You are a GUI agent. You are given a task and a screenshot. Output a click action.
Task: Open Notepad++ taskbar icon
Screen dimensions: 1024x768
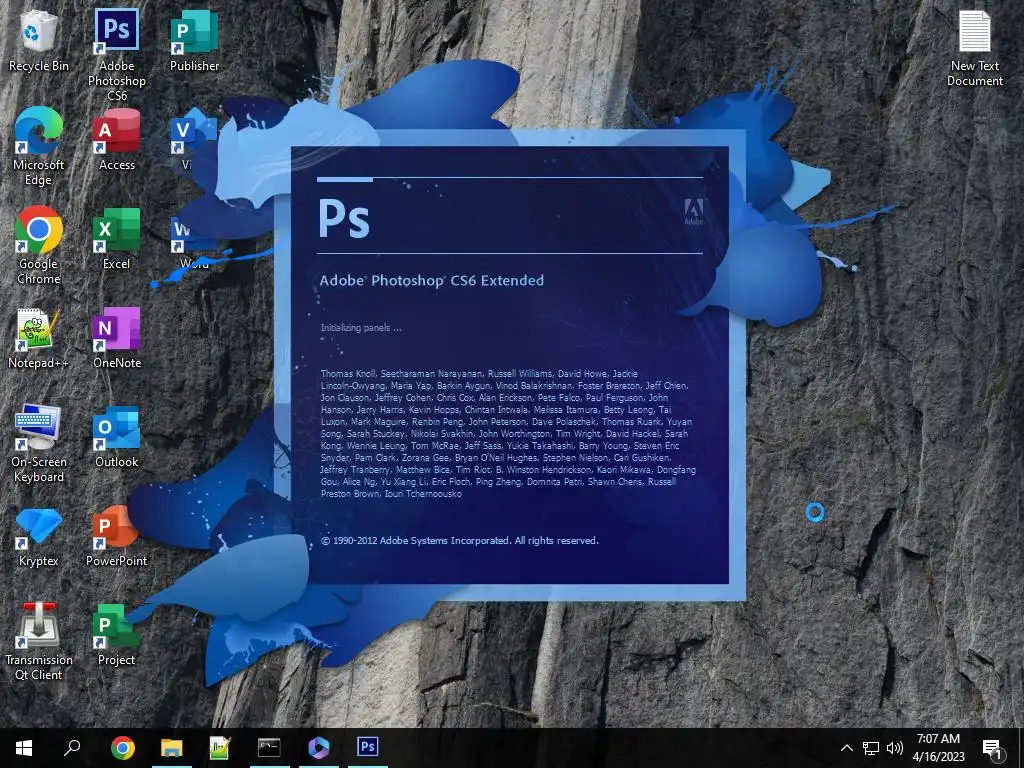[220, 748]
